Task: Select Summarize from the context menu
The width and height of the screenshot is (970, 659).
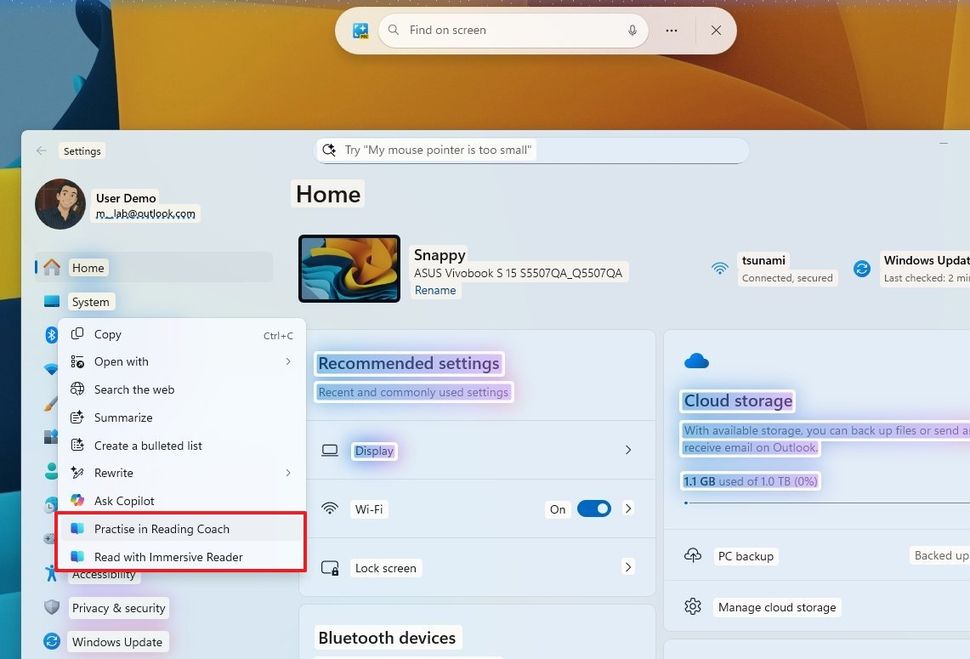Action: pos(123,418)
